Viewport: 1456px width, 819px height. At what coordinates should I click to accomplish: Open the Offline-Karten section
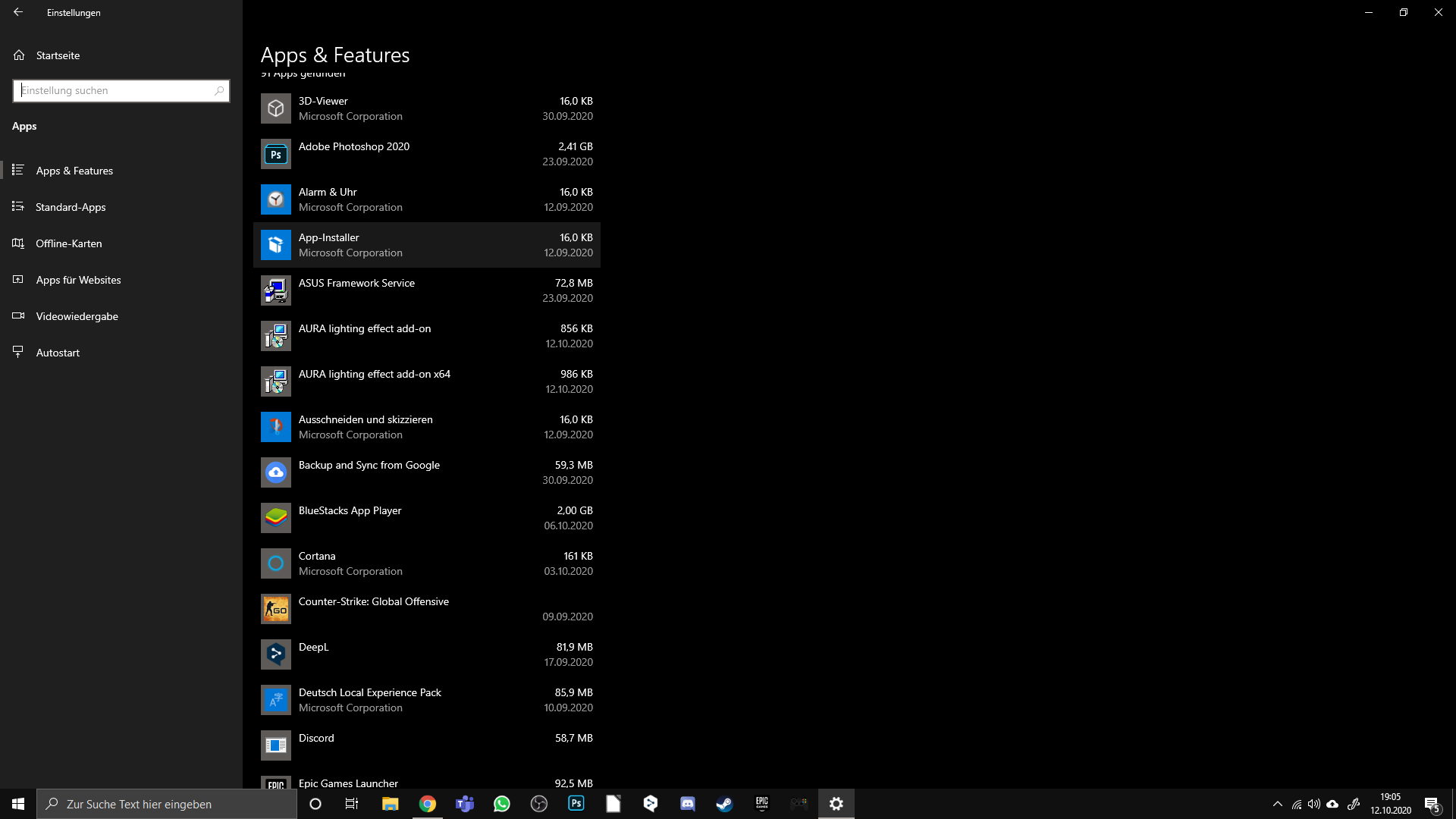pos(68,243)
